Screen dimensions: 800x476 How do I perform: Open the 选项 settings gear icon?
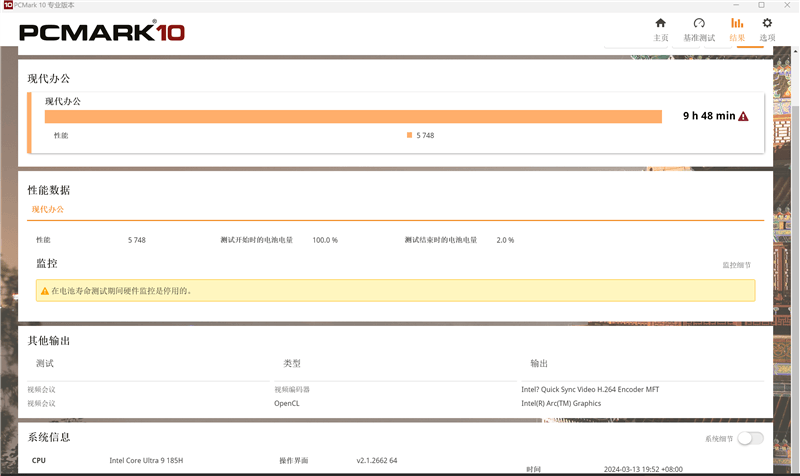pyautogui.click(x=767, y=23)
